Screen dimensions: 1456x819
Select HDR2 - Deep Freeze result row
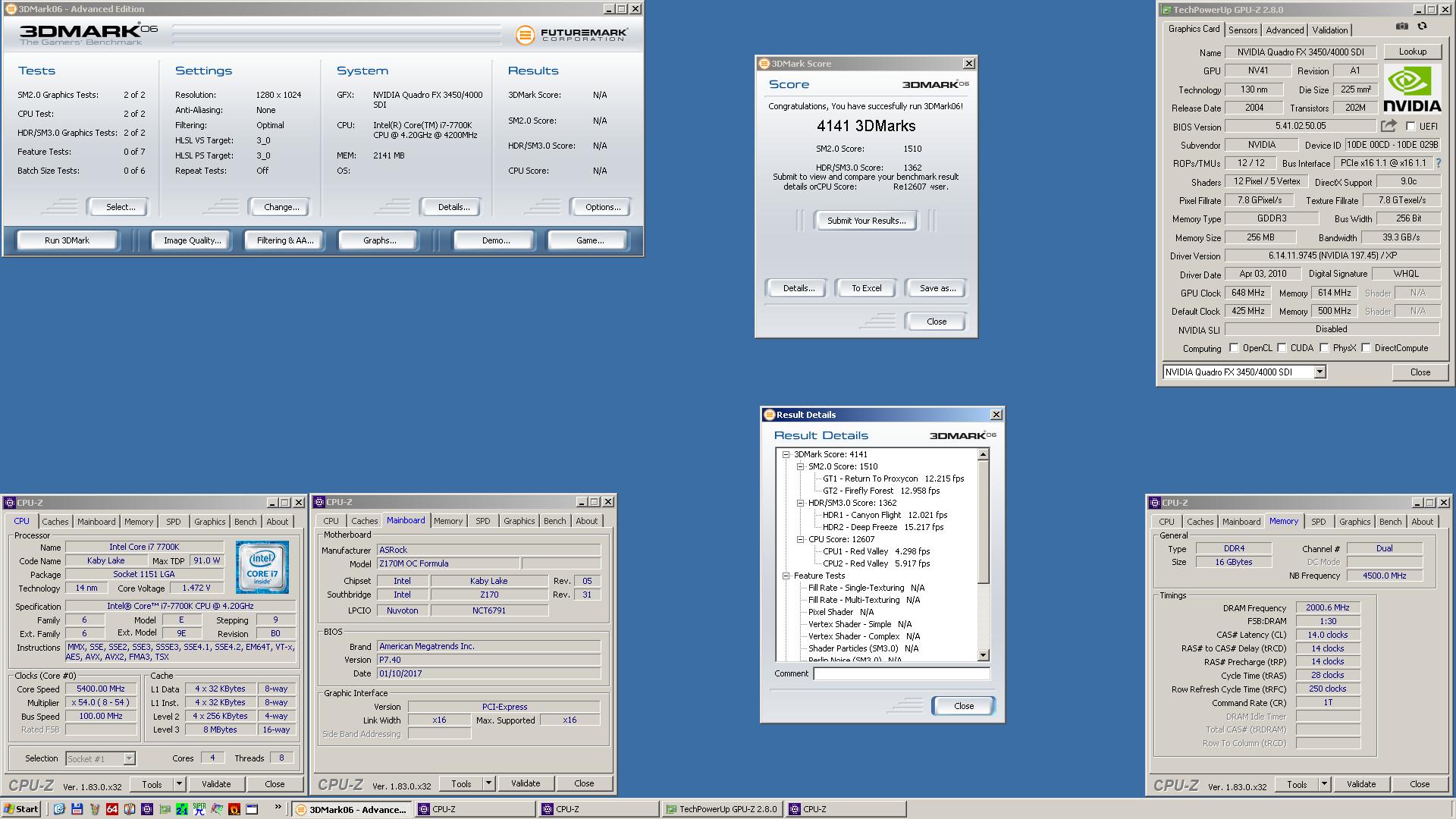(883, 528)
